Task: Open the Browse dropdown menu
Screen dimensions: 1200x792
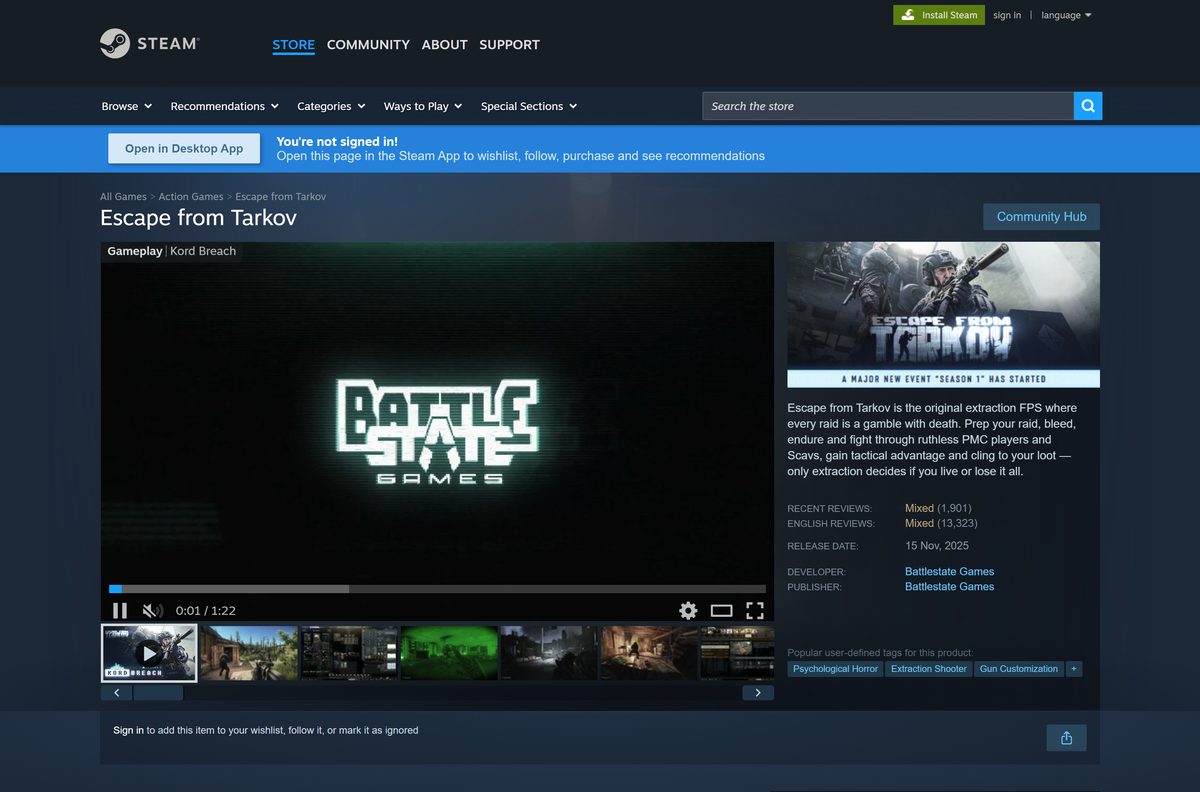Action: tap(126, 106)
